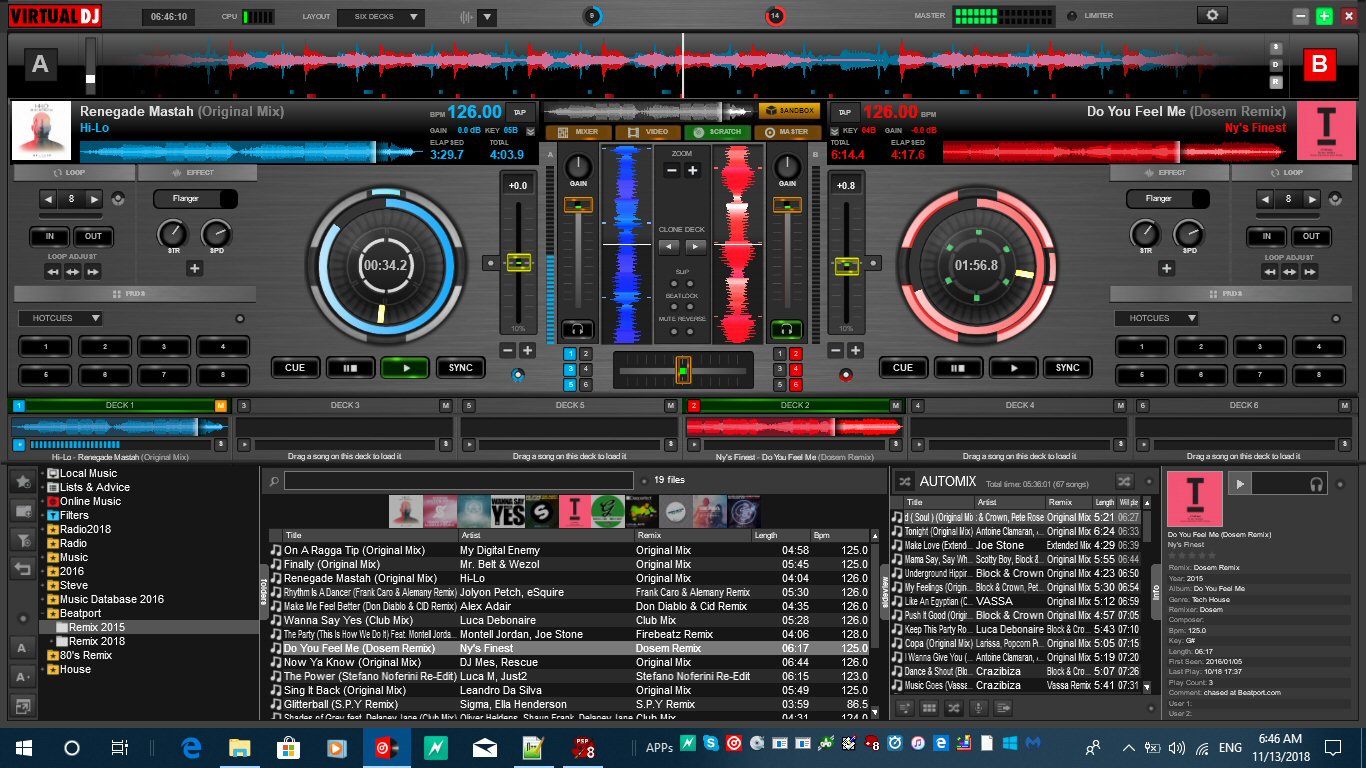This screenshot has height=768, width=1366.
Task: Open the waveform style dropdown in top bar
Action: (487, 17)
